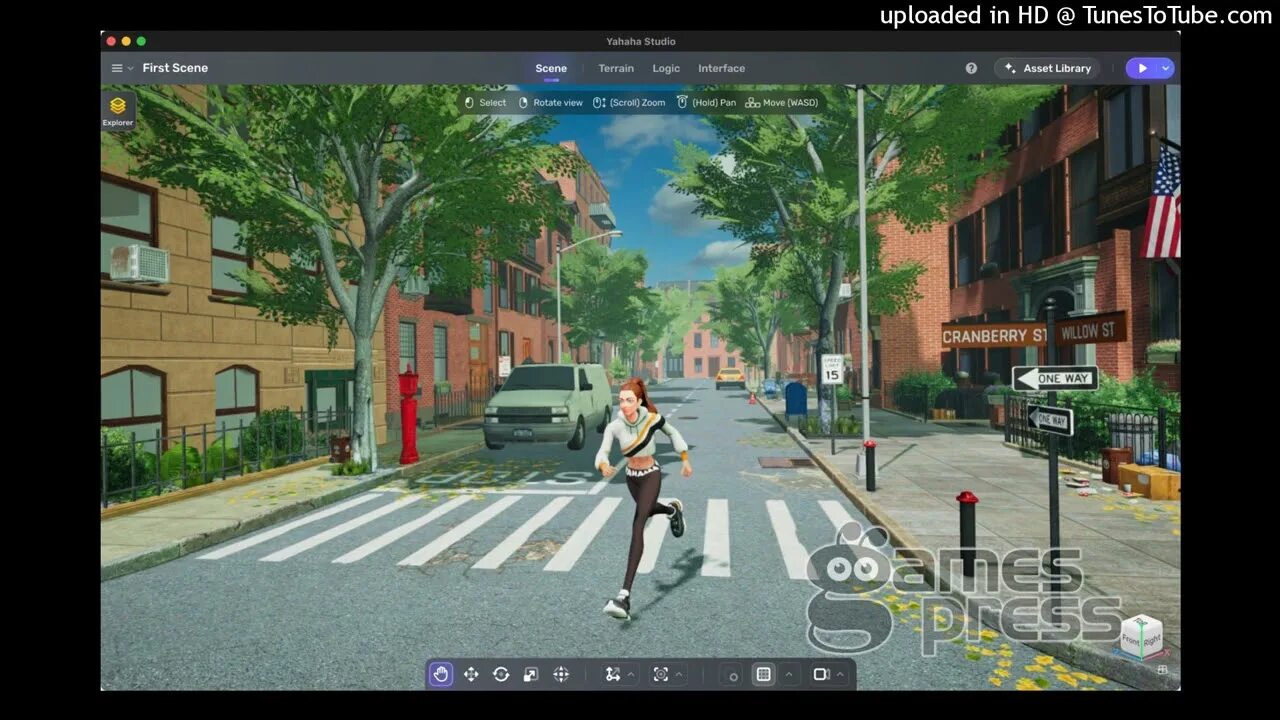Close the Yahaha Studio window
This screenshot has height=720, width=1280.
point(111,41)
